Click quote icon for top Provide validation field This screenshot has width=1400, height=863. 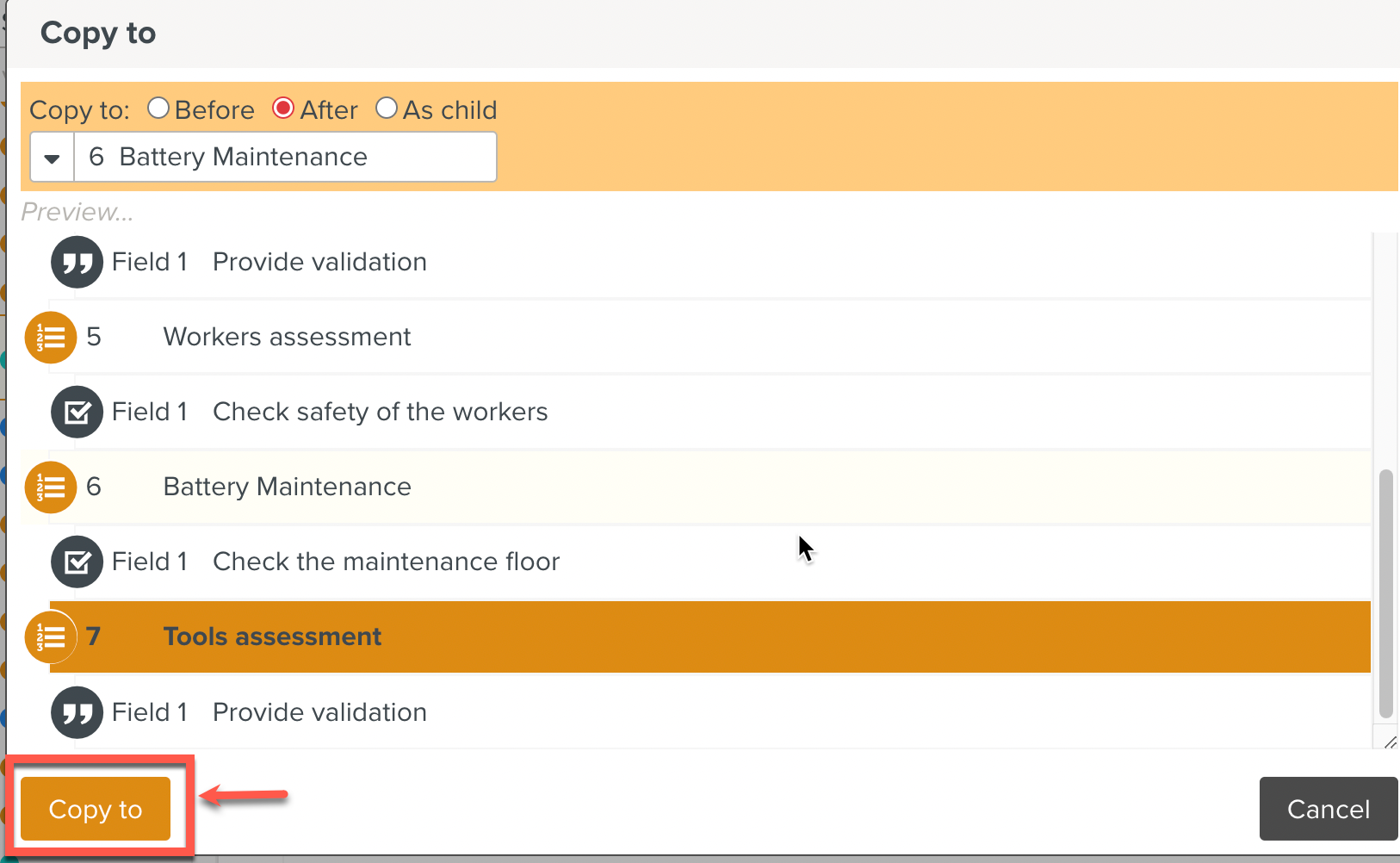click(77, 262)
